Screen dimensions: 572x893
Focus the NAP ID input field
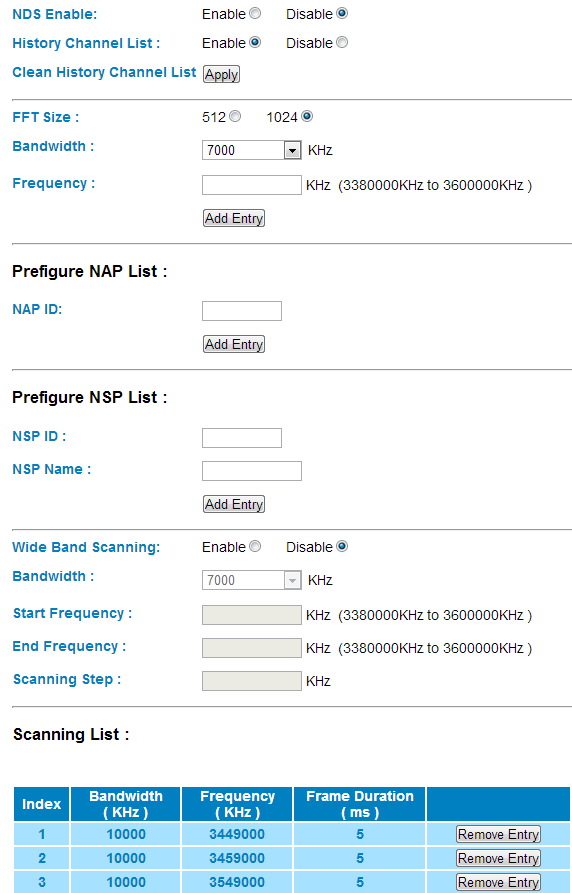coord(242,311)
